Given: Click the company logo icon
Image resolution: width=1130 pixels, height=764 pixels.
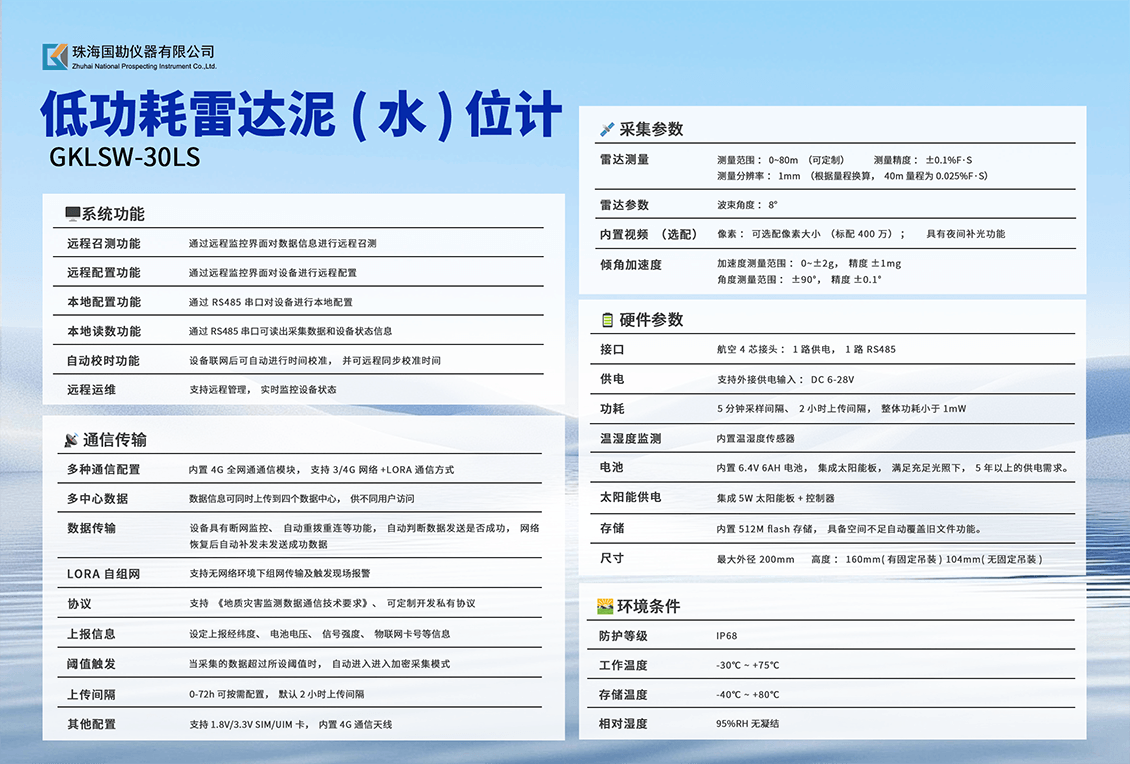Looking at the screenshot, I should pyautogui.click(x=55, y=56).
